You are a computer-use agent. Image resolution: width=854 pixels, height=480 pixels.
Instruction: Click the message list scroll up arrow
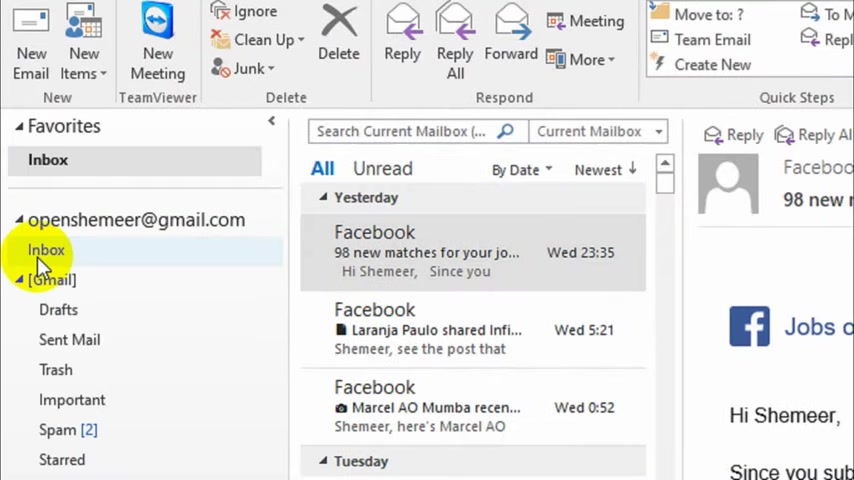(x=665, y=163)
